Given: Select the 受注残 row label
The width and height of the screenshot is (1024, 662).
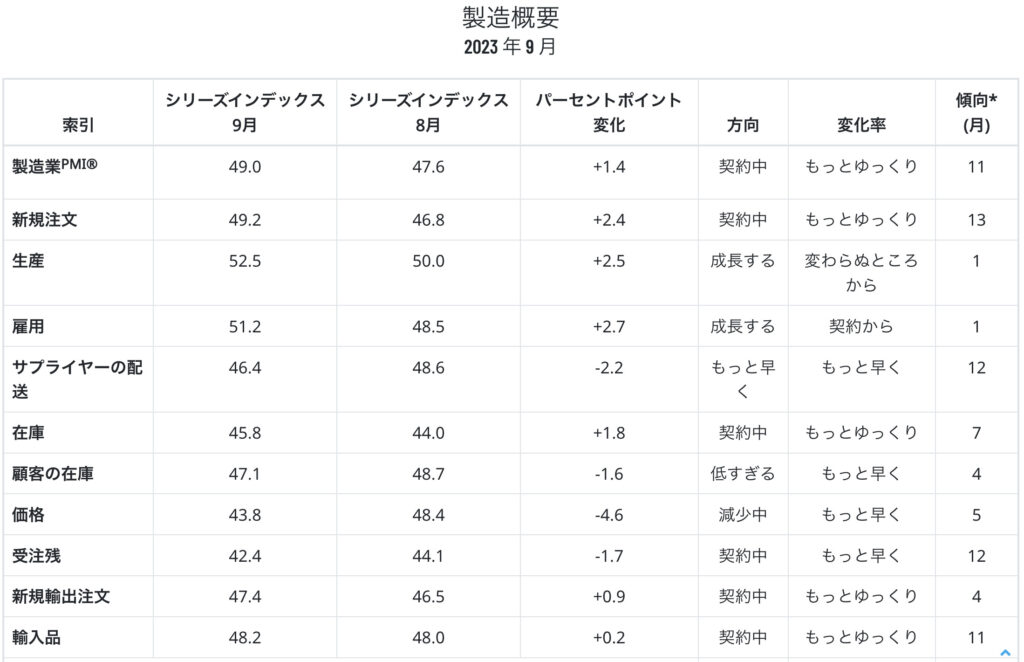Looking at the screenshot, I should tap(37, 556).
